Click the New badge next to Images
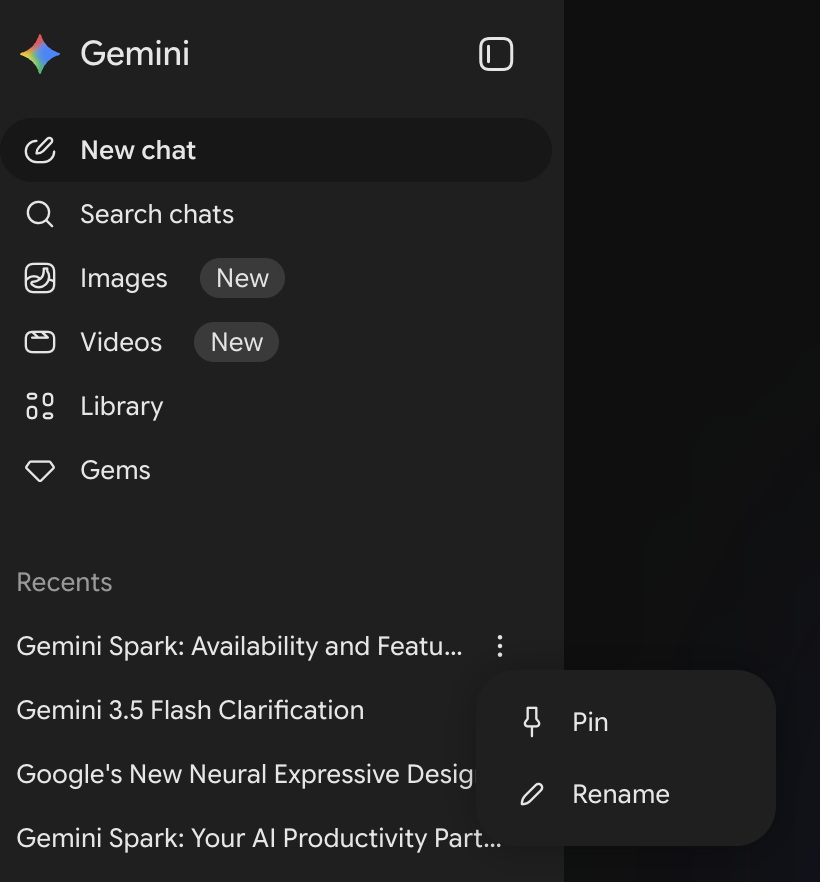The image size is (820, 882). pos(242,278)
